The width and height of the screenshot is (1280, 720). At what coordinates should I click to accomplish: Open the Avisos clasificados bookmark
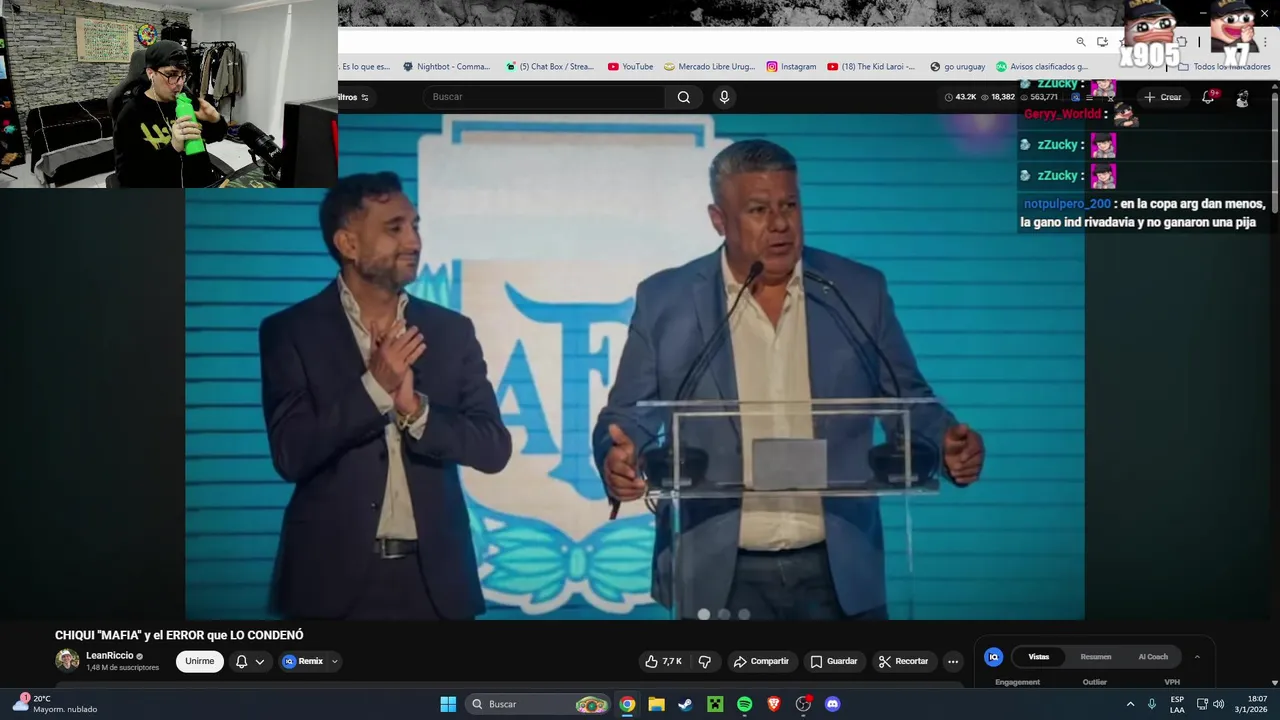[1041, 67]
